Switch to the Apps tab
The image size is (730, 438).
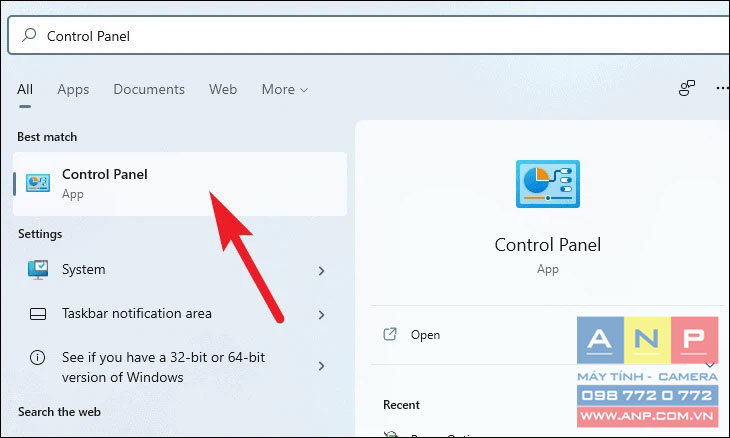(x=73, y=89)
